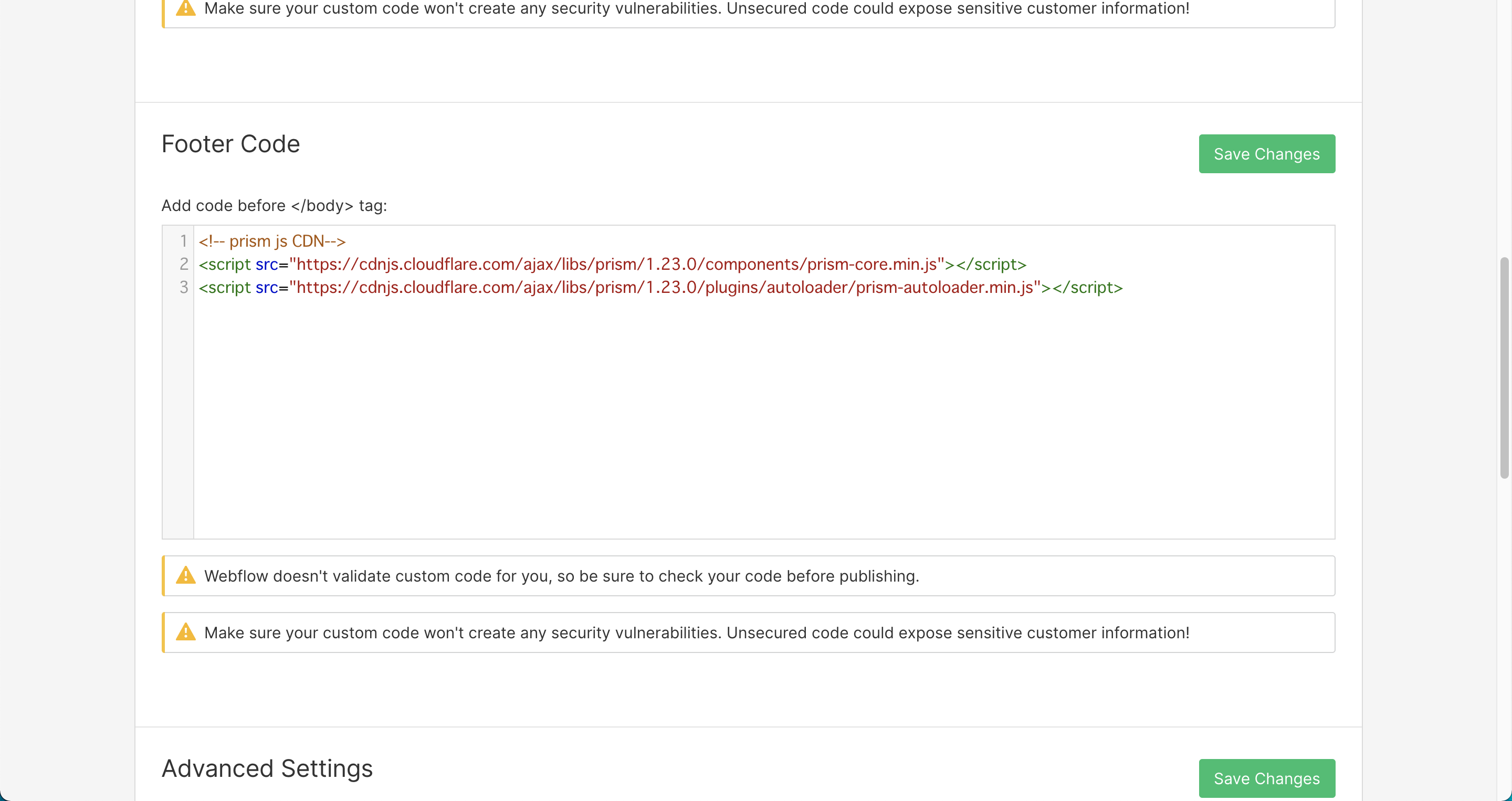Click the Save Changes button for Footer Code
The width and height of the screenshot is (1512, 801).
click(1267, 154)
